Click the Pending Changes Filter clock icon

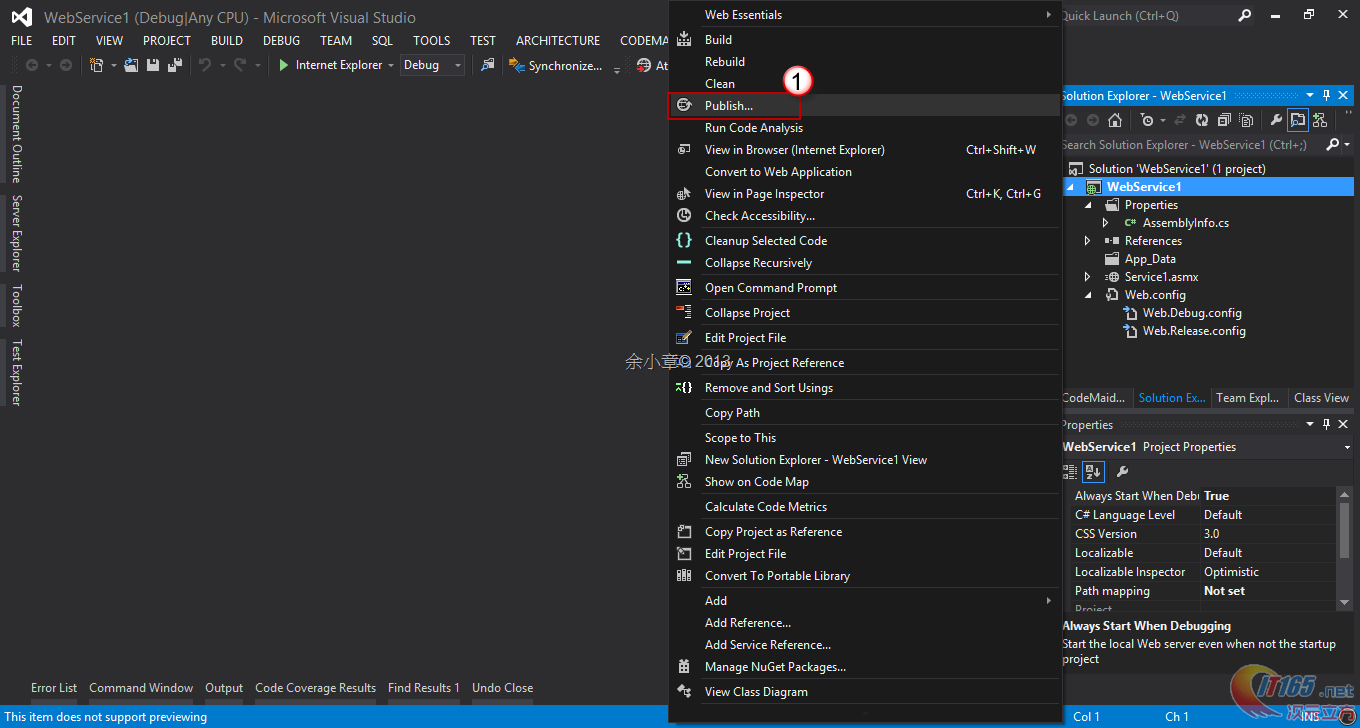[1146, 120]
